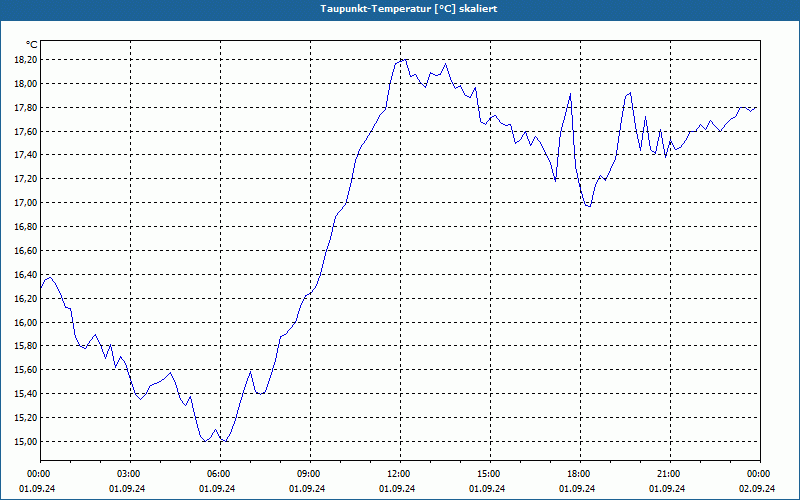Screen dimensions: 800x500
Task: Click the chart title Taupunkt-Temperatur [°C] skaliert
Action: tap(408, 9)
